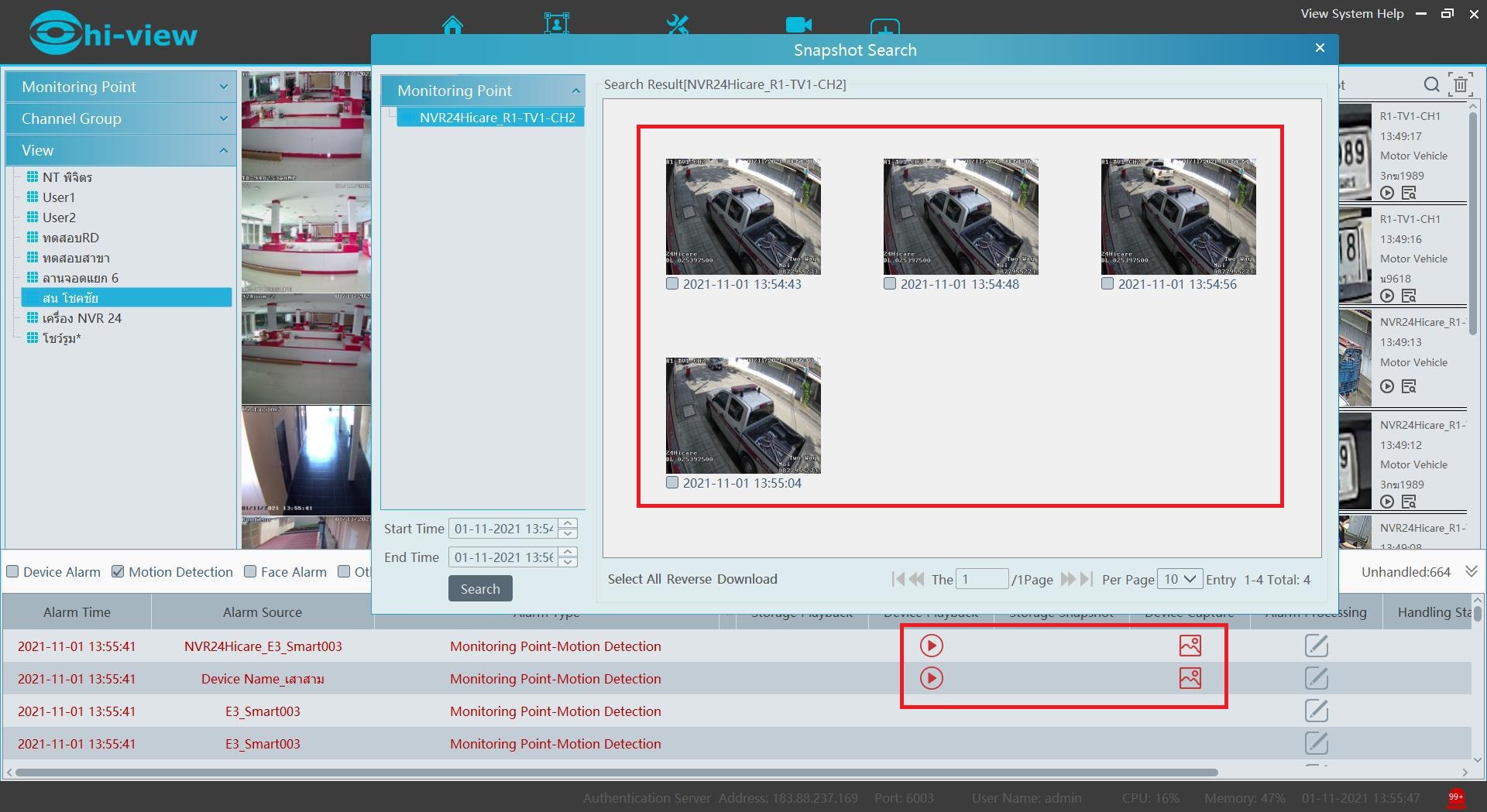Expand the Channel Group panel

[x=120, y=118]
